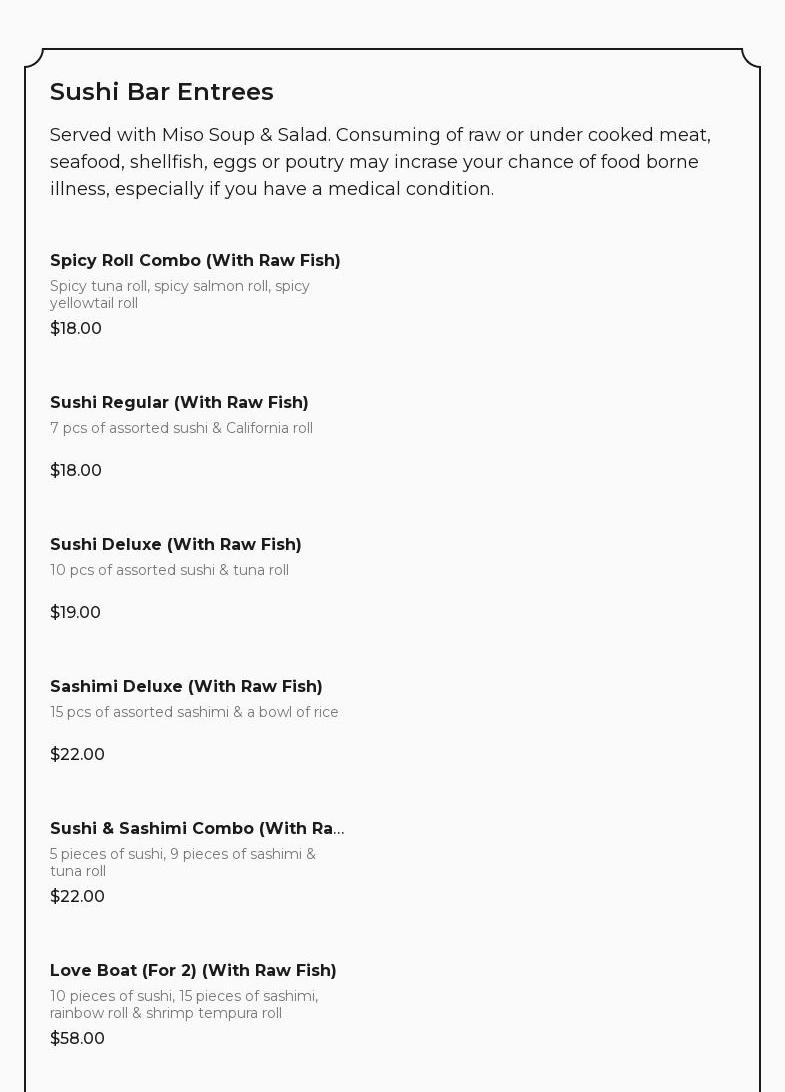Screen dimensions: 785x1092
Task: Click the $18.00 price under Spicy Roll Combo
Action: click(76, 328)
